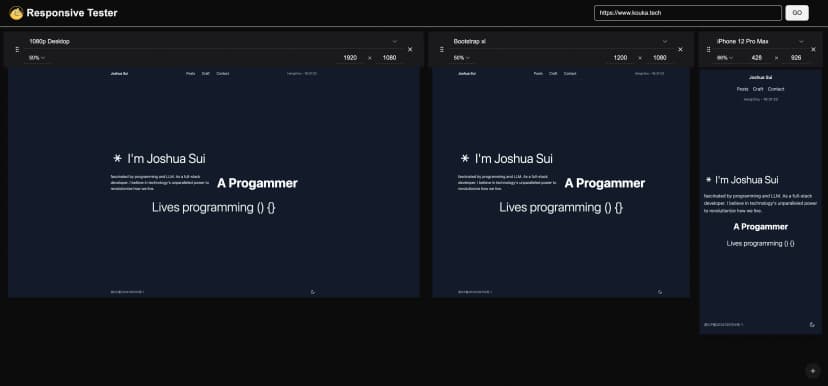Click 'A Progammer' text in Bootstrap xl preview
This screenshot has height=386, width=828.
[605, 183]
